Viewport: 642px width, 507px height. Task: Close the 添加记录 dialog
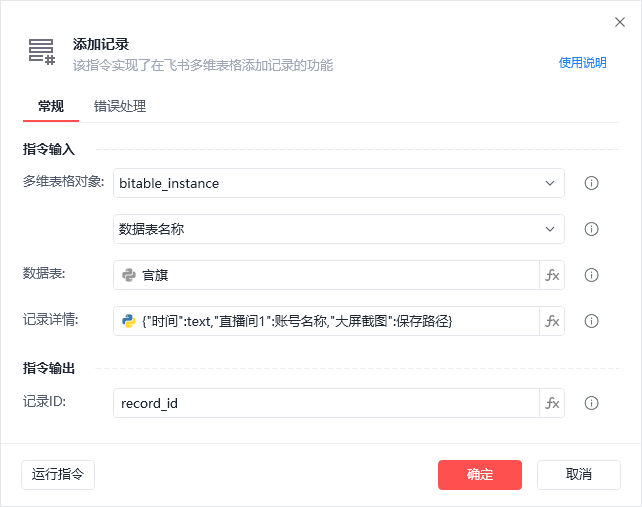point(619,22)
